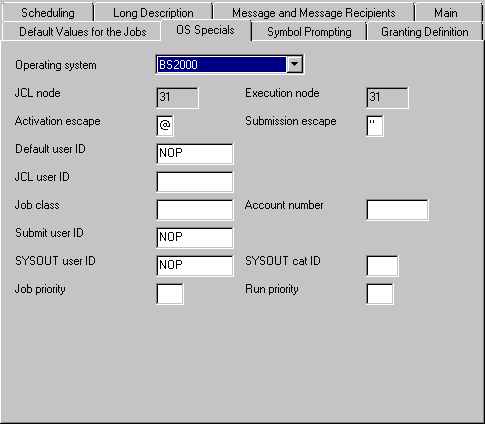This screenshot has height=424, width=485.
Task: Click the SYSOUT cat ID field
Action: click(382, 266)
